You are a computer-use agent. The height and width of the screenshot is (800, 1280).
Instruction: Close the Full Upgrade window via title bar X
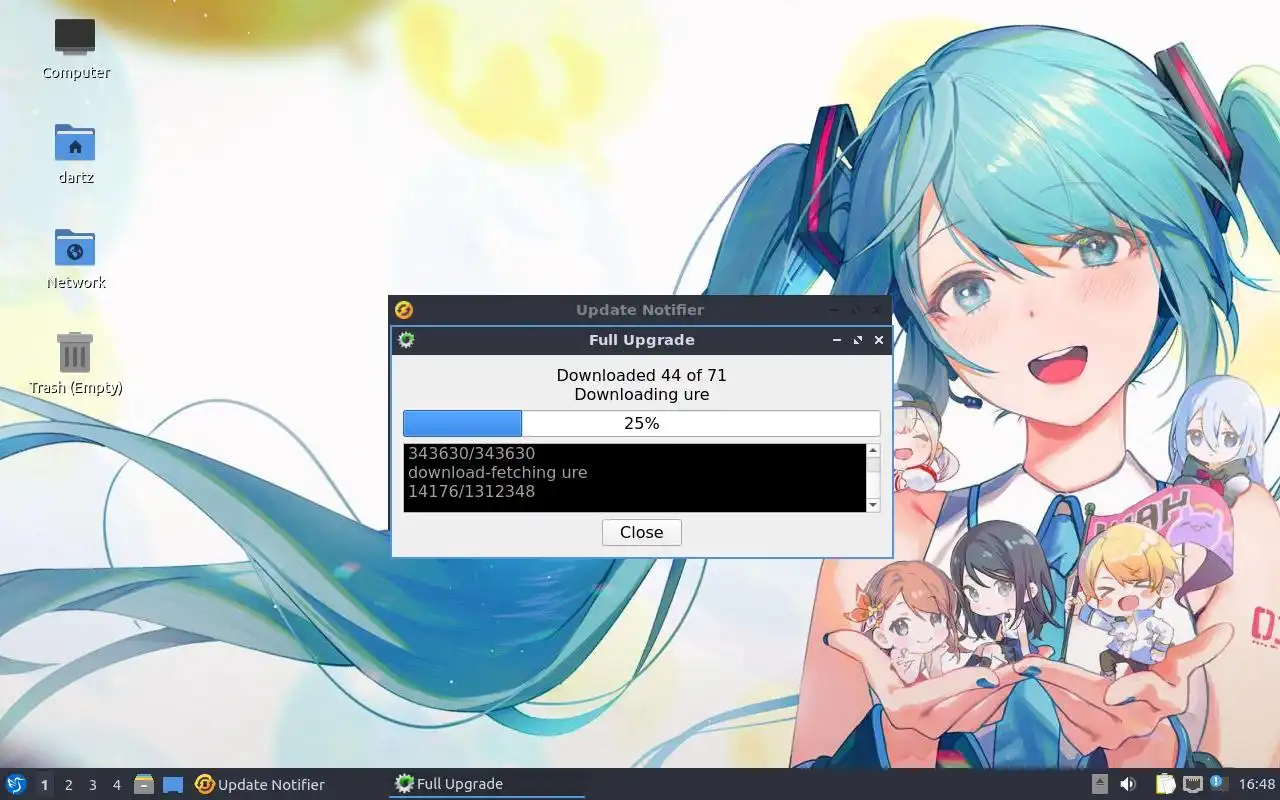coord(879,340)
